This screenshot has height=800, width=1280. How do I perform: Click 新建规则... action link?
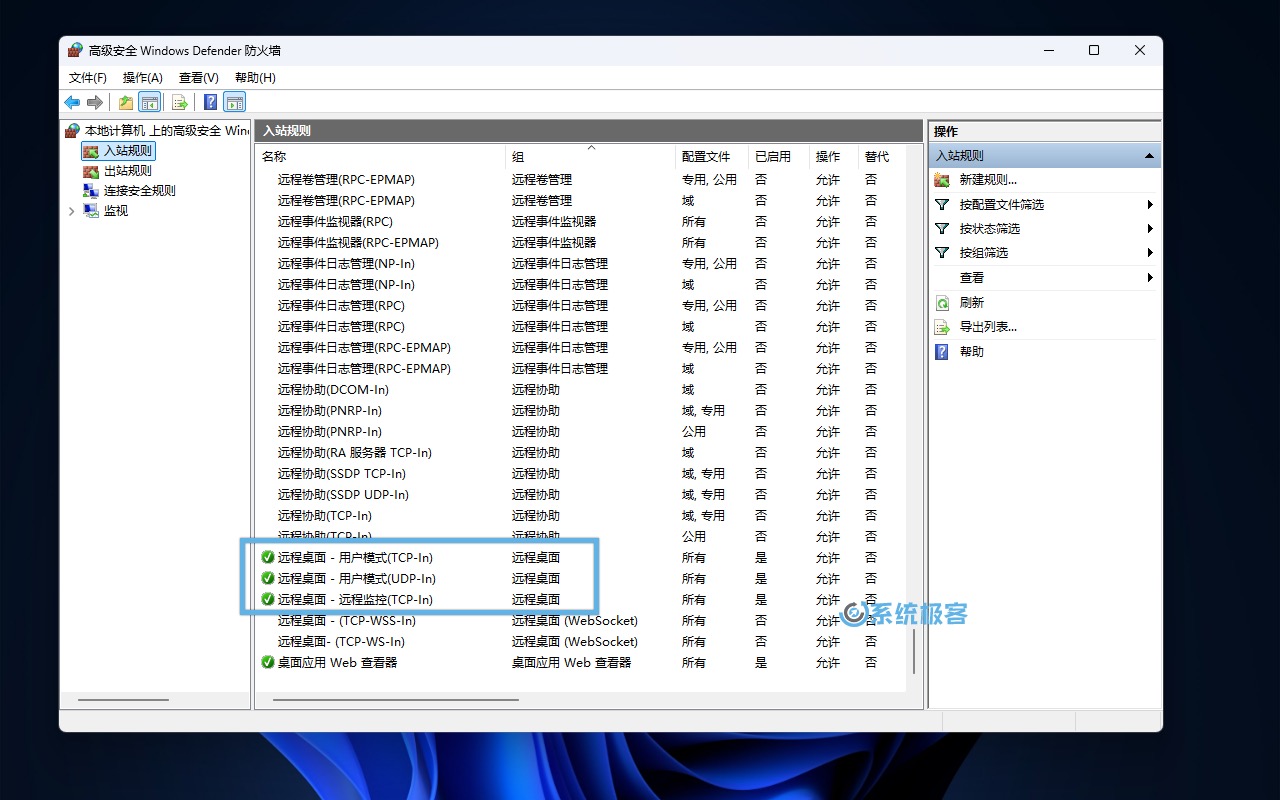tap(988, 180)
